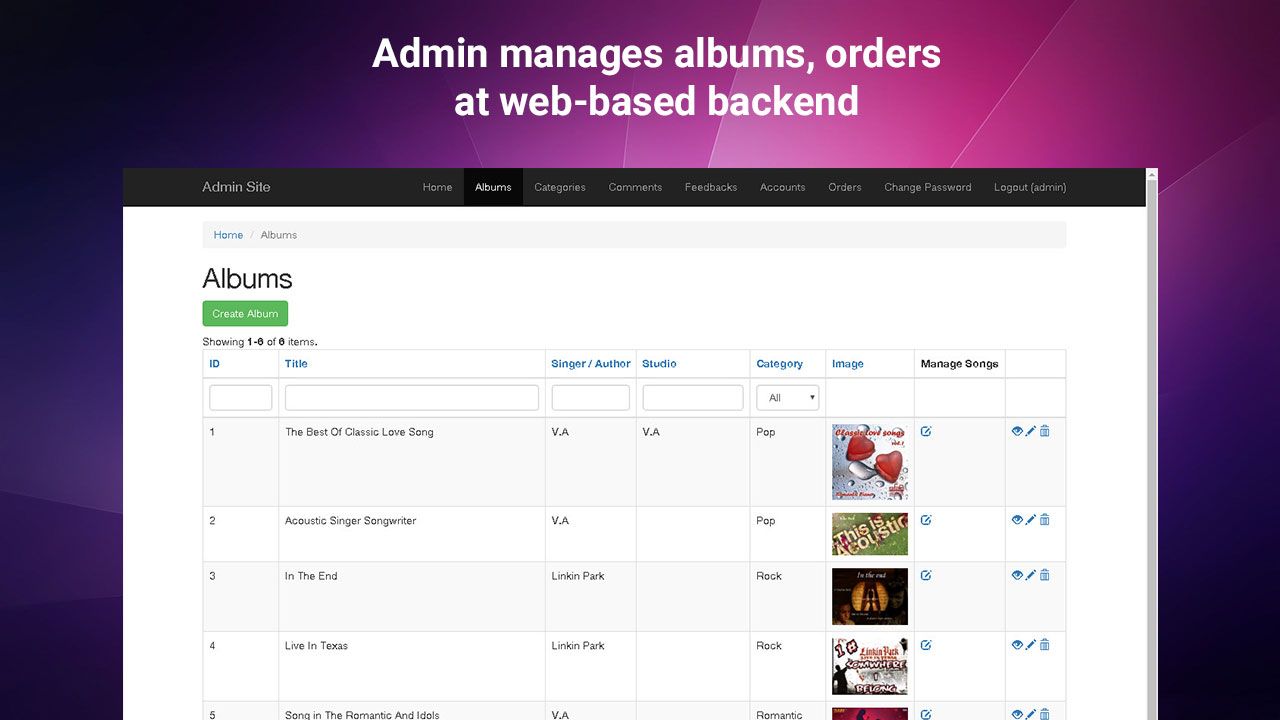This screenshot has width=1280, height=720.
Task: Open Manage Songs for The Best Of Classic Love Song
Action: point(926,432)
